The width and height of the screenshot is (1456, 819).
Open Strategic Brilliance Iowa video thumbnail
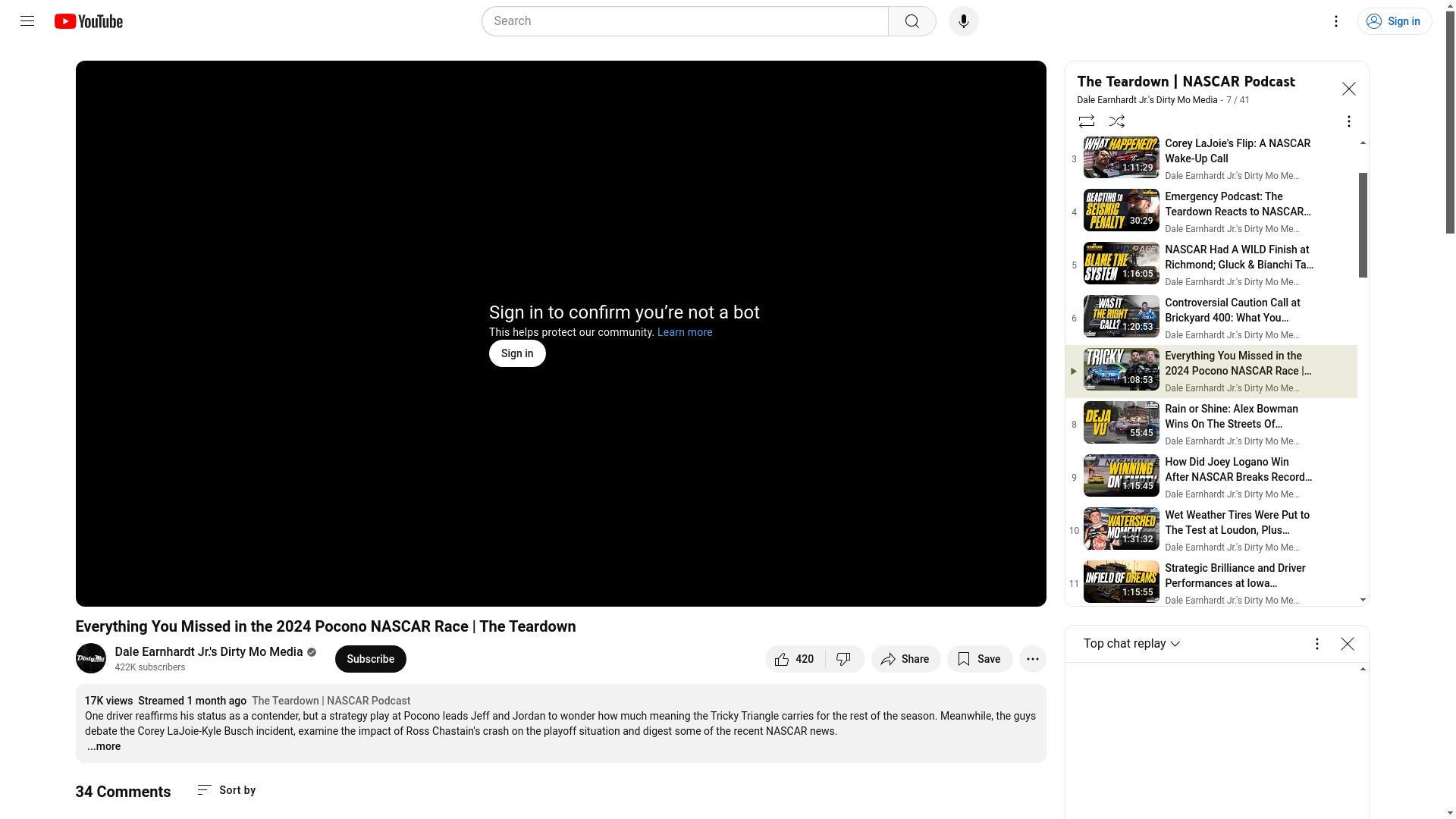pyautogui.click(x=1121, y=582)
